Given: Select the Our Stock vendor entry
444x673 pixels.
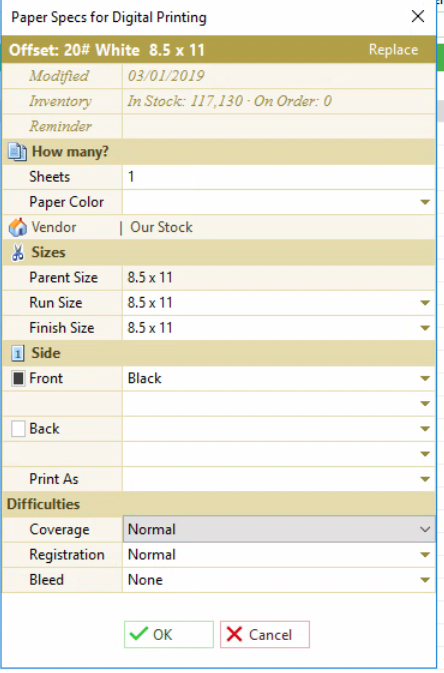Looking at the screenshot, I should click(x=161, y=227).
